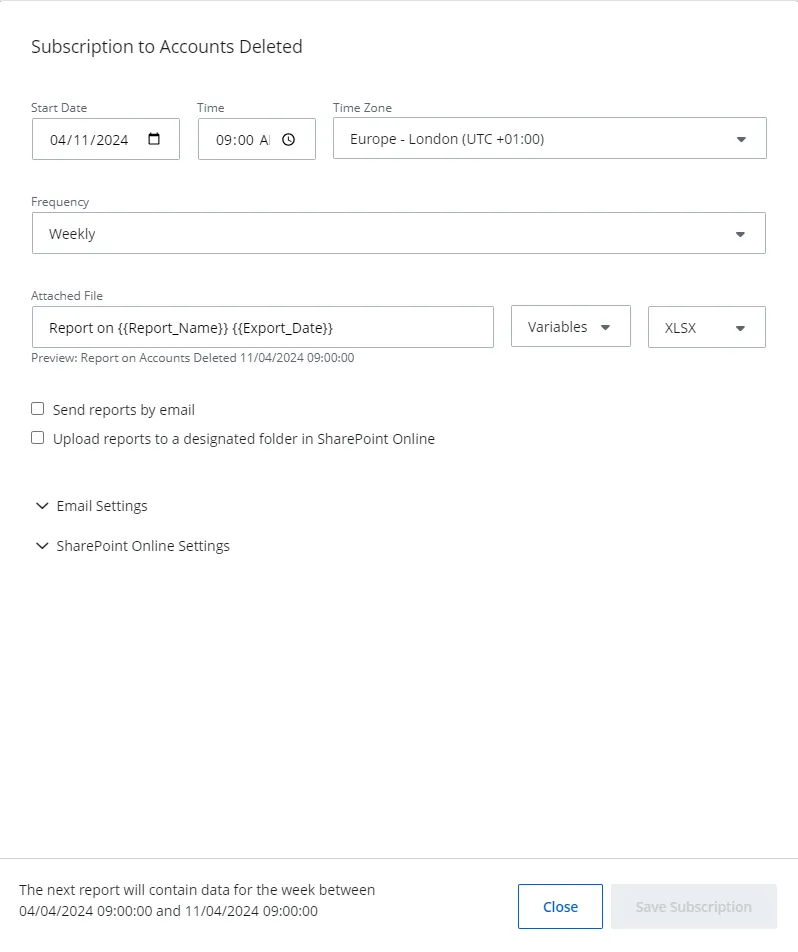
Task: Click the Attached File name field
Action: 263,327
